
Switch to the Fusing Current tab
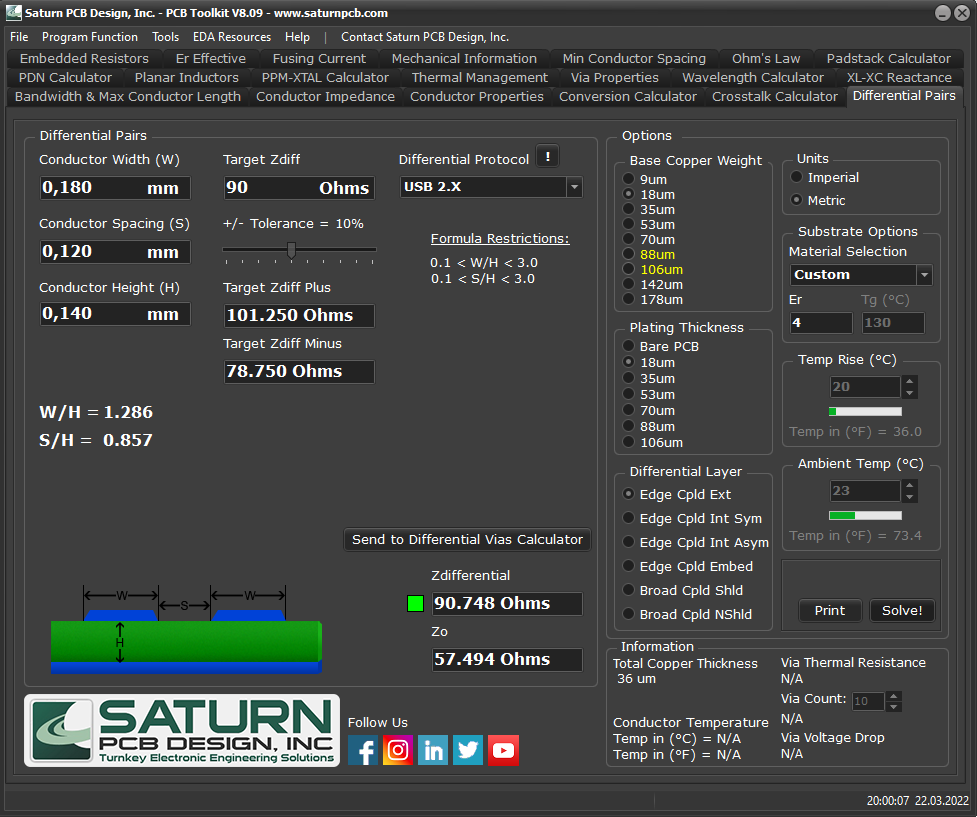(319, 59)
